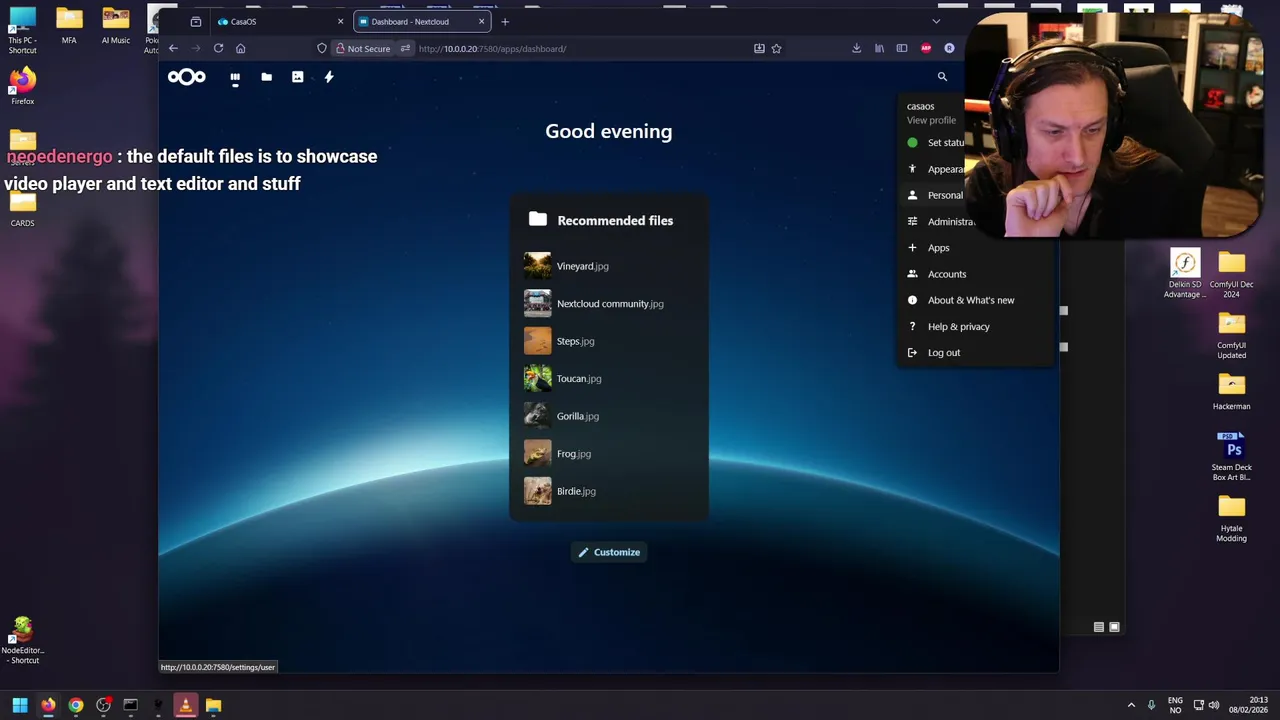Open the Nextcloud search magnifier
Viewport: 1280px width, 720px height.
coord(942,77)
